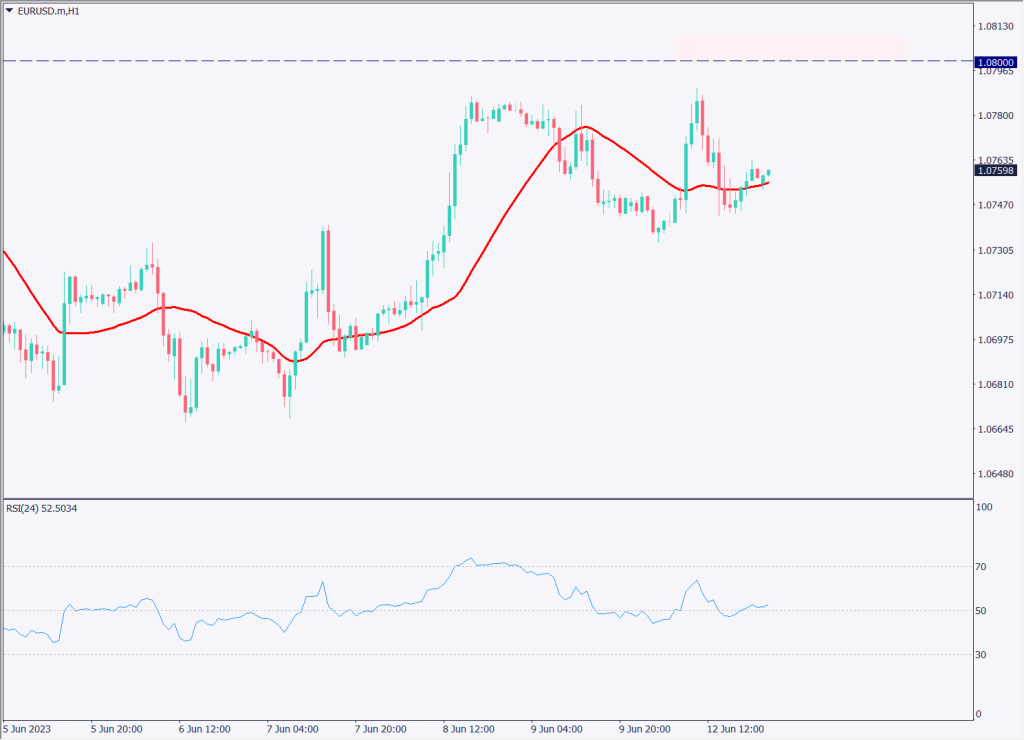
Task: Click the RSI 30 level label
Action: pyautogui.click(x=982, y=655)
